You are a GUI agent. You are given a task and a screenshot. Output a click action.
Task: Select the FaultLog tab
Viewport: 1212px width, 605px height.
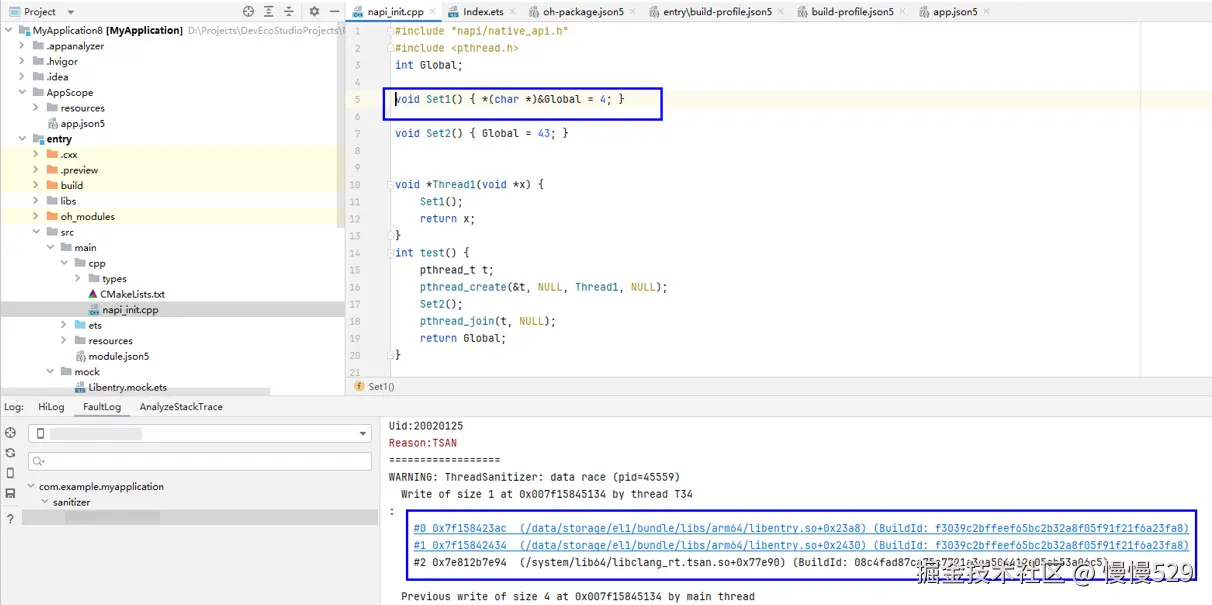click(x=102, y=407)
